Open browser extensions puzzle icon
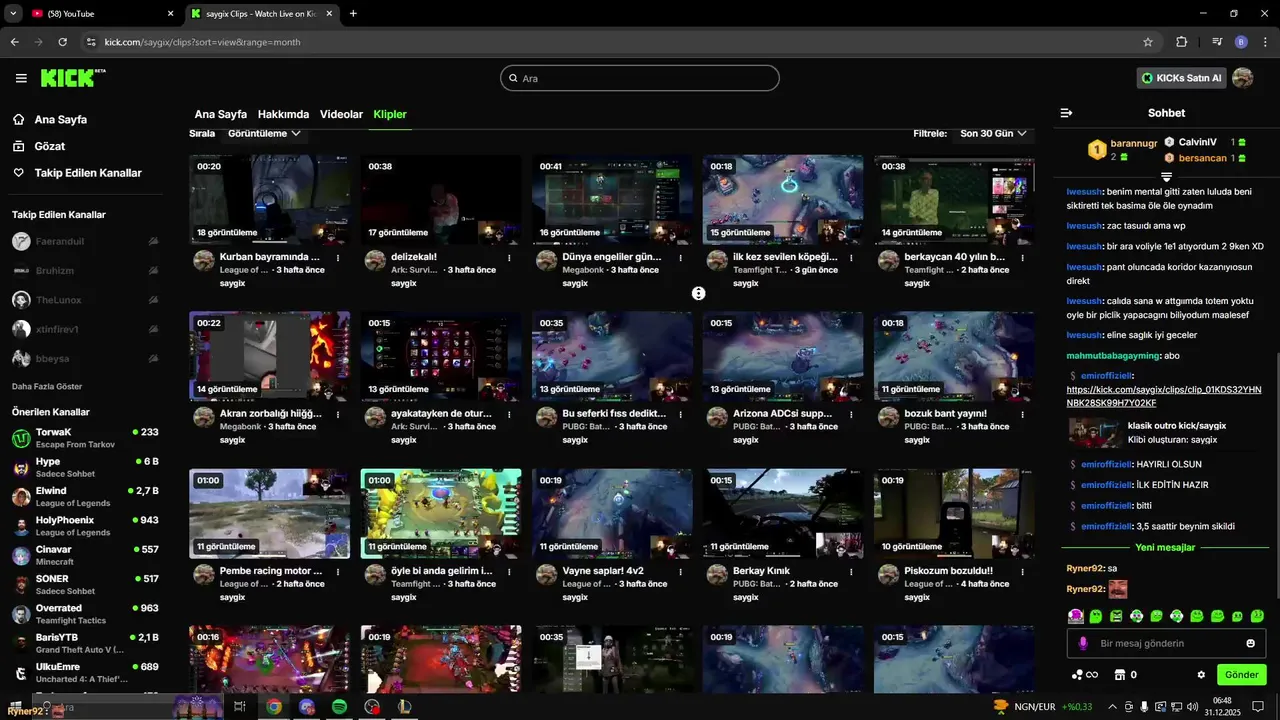This screenshot has height=720, width=1280. (x=1181, y=42)
